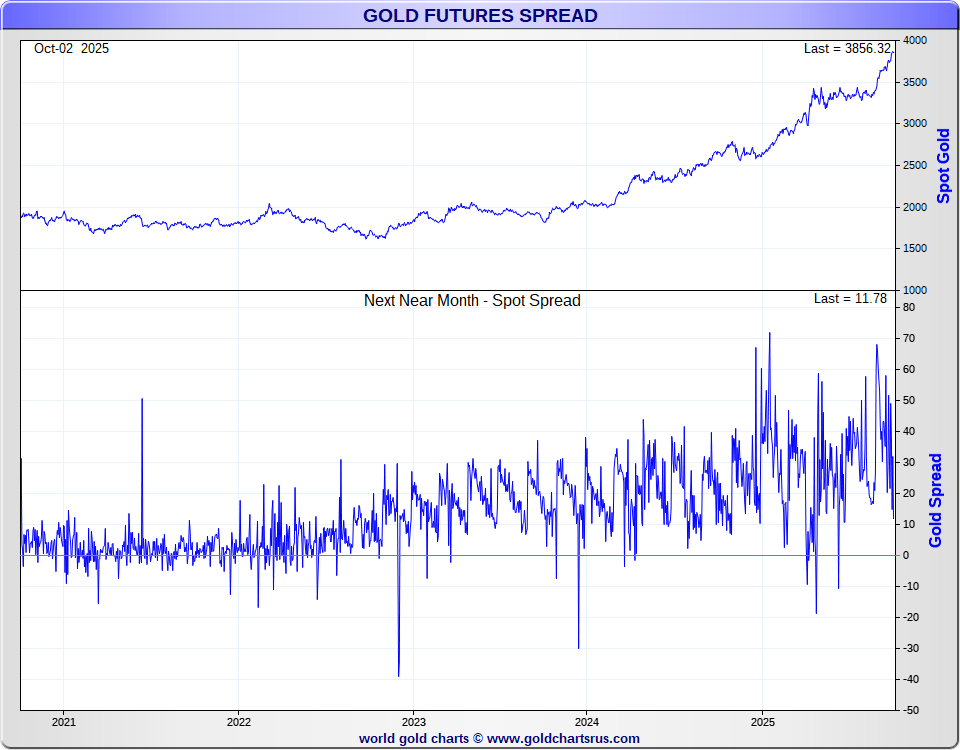Click the 30 tick on Gold Spread axis
This screenshot has height=750, width=960.
pyautogui.click(x=909, y=462)
